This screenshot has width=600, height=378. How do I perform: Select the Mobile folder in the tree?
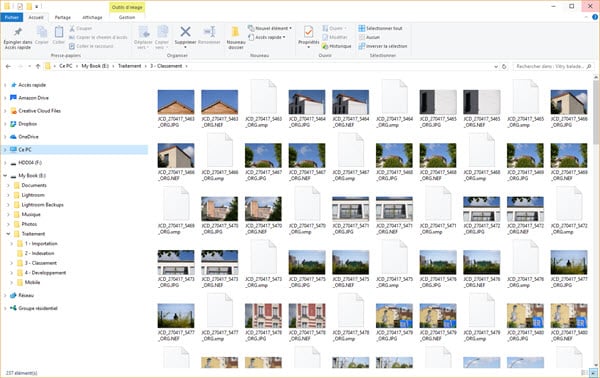click(x=32, y=282)
